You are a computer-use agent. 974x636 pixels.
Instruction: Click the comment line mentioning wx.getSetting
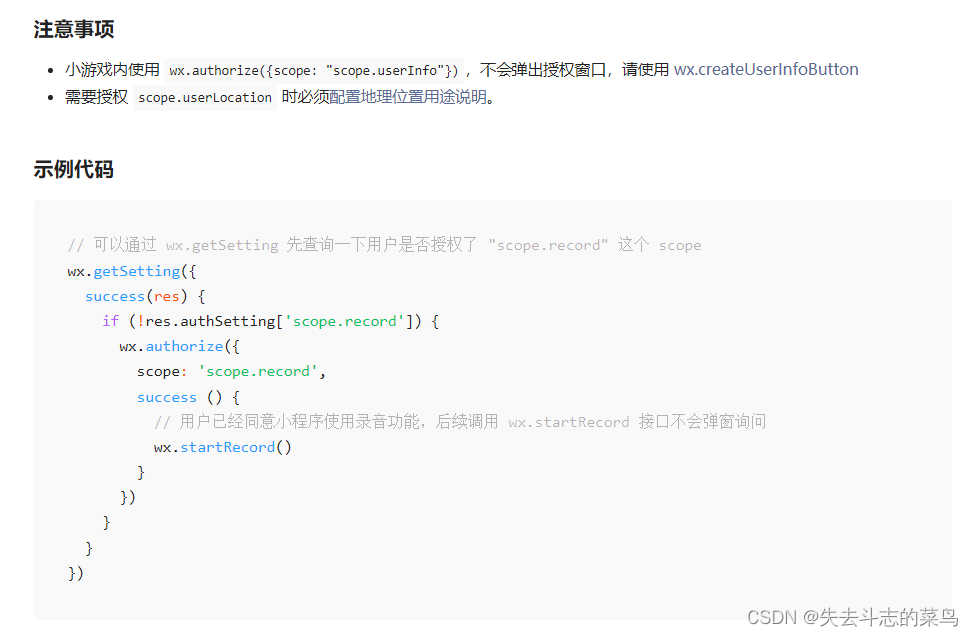(x=385, y=245)
